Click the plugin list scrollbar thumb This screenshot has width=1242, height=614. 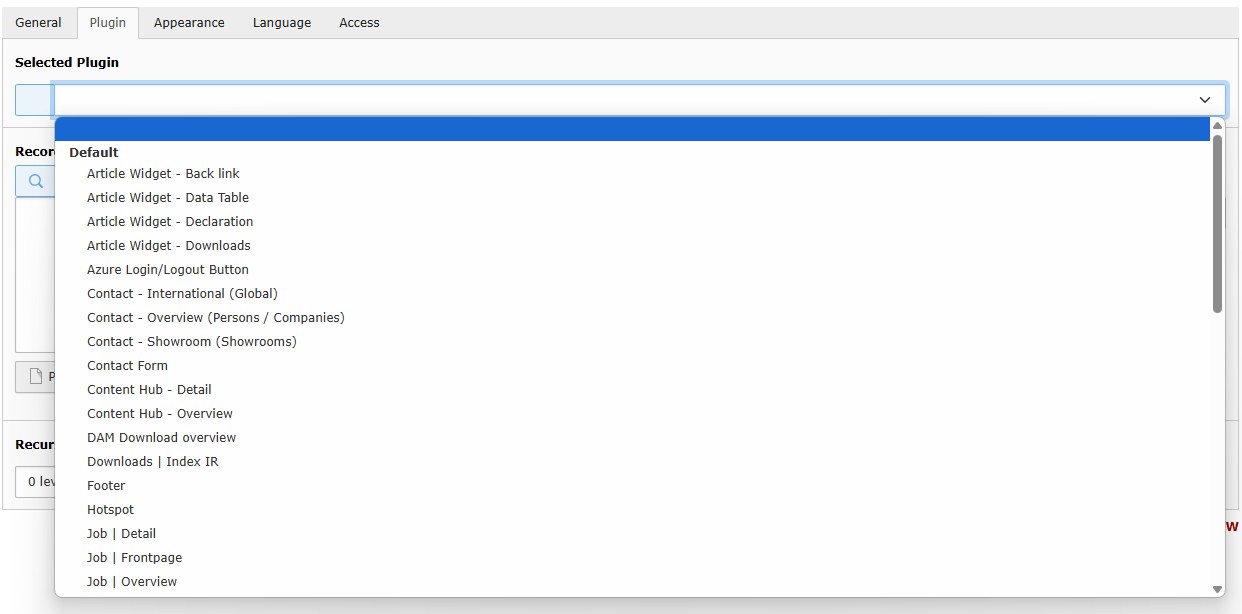1217,225
